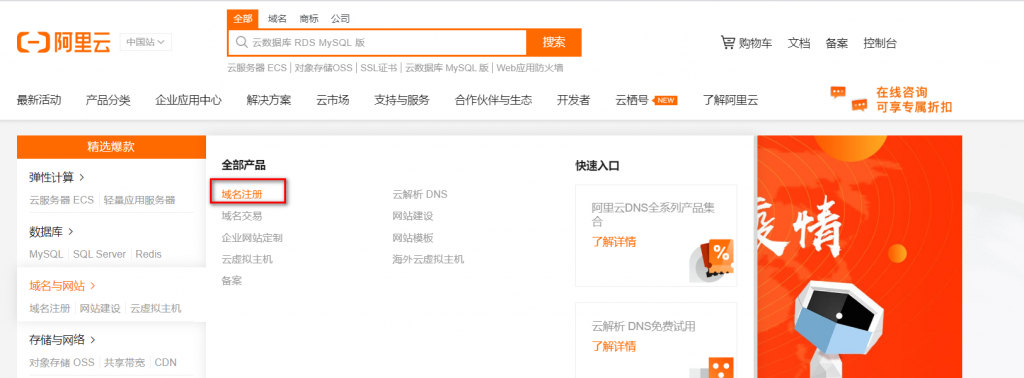Open the 支持与服务 menu
1024x378 pixels.
click(x=402, y=100)
